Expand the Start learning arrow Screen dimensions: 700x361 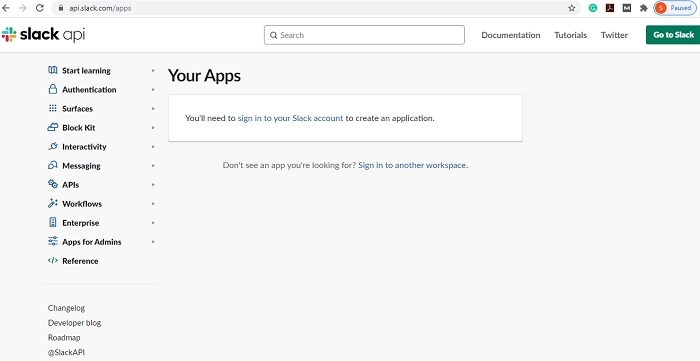[x=153, y=71]
